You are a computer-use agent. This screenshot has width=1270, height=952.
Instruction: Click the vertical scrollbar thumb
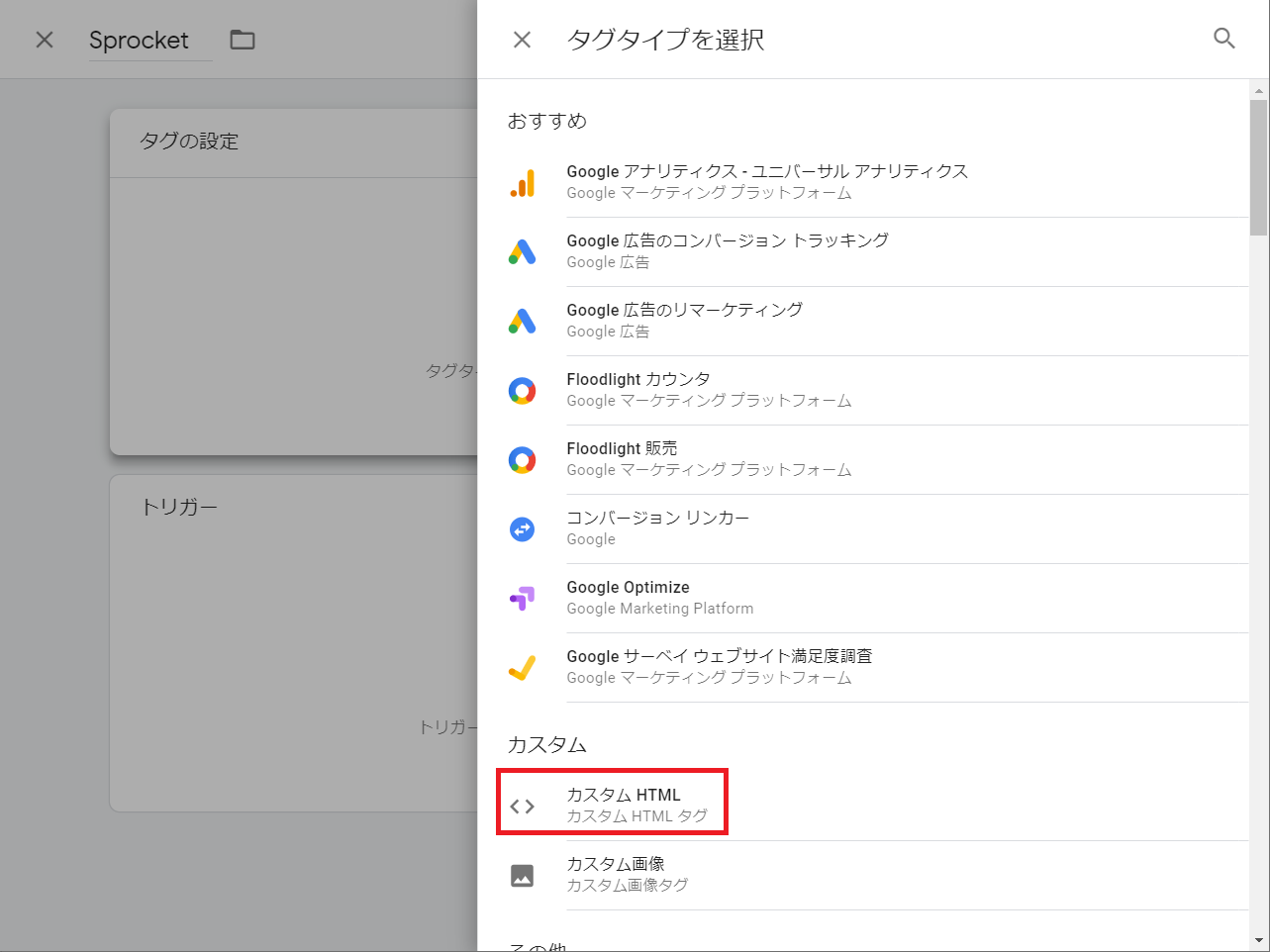[1258, 166]
